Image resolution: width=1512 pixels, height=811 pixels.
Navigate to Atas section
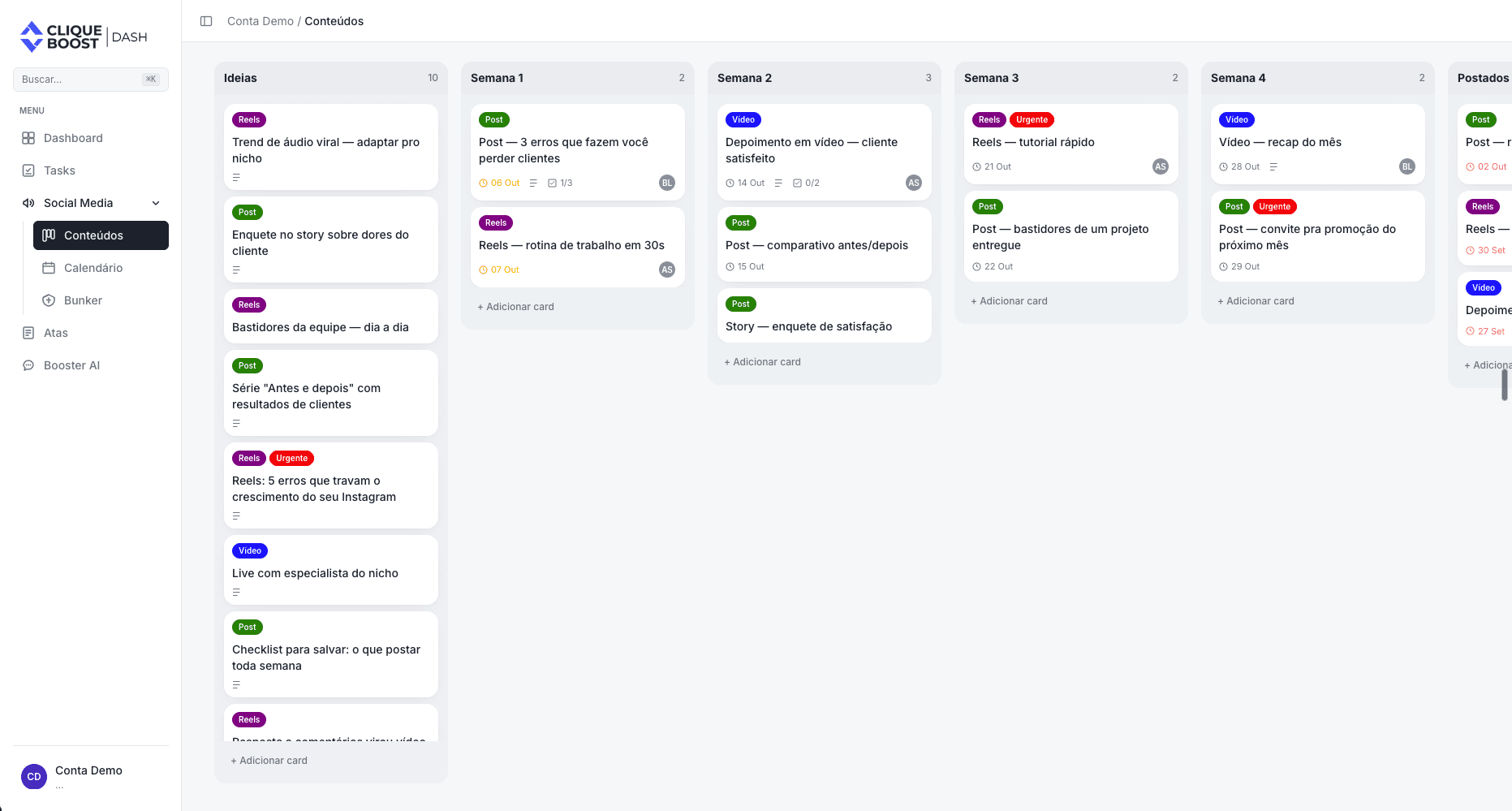(91, 333)
